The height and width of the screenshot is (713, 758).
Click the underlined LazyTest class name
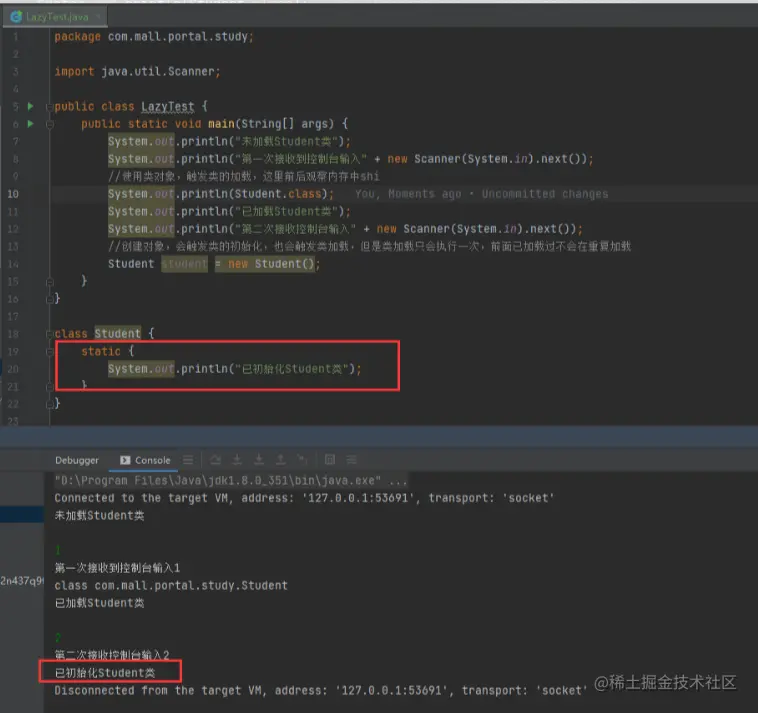[168, 107]
